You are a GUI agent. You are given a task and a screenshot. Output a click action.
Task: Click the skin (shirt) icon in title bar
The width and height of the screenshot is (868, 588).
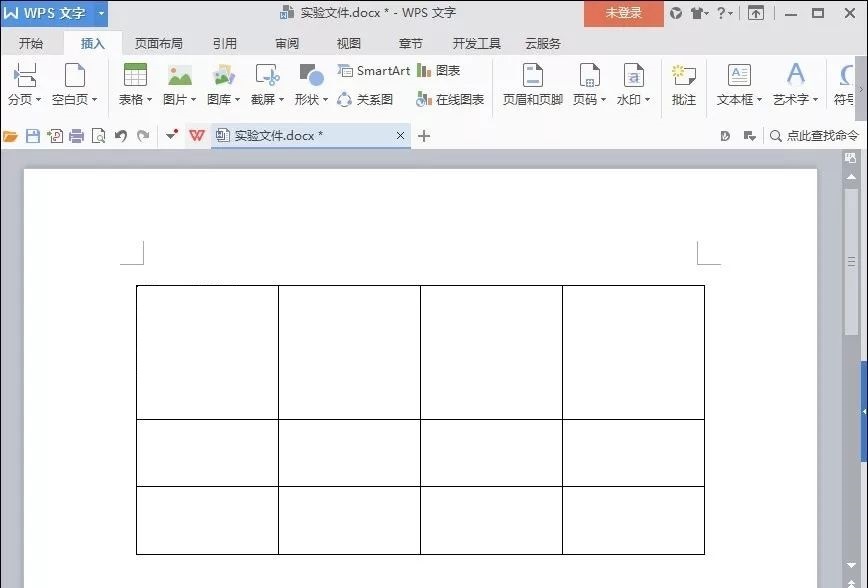coord(698,13)
